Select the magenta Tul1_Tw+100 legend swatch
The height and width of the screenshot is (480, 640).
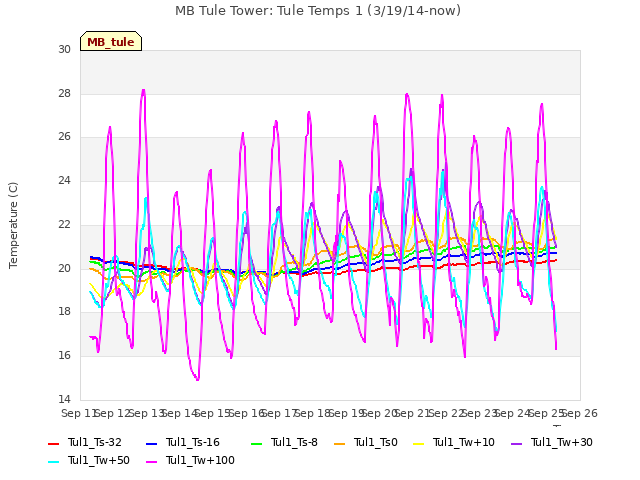click(151, 461)
